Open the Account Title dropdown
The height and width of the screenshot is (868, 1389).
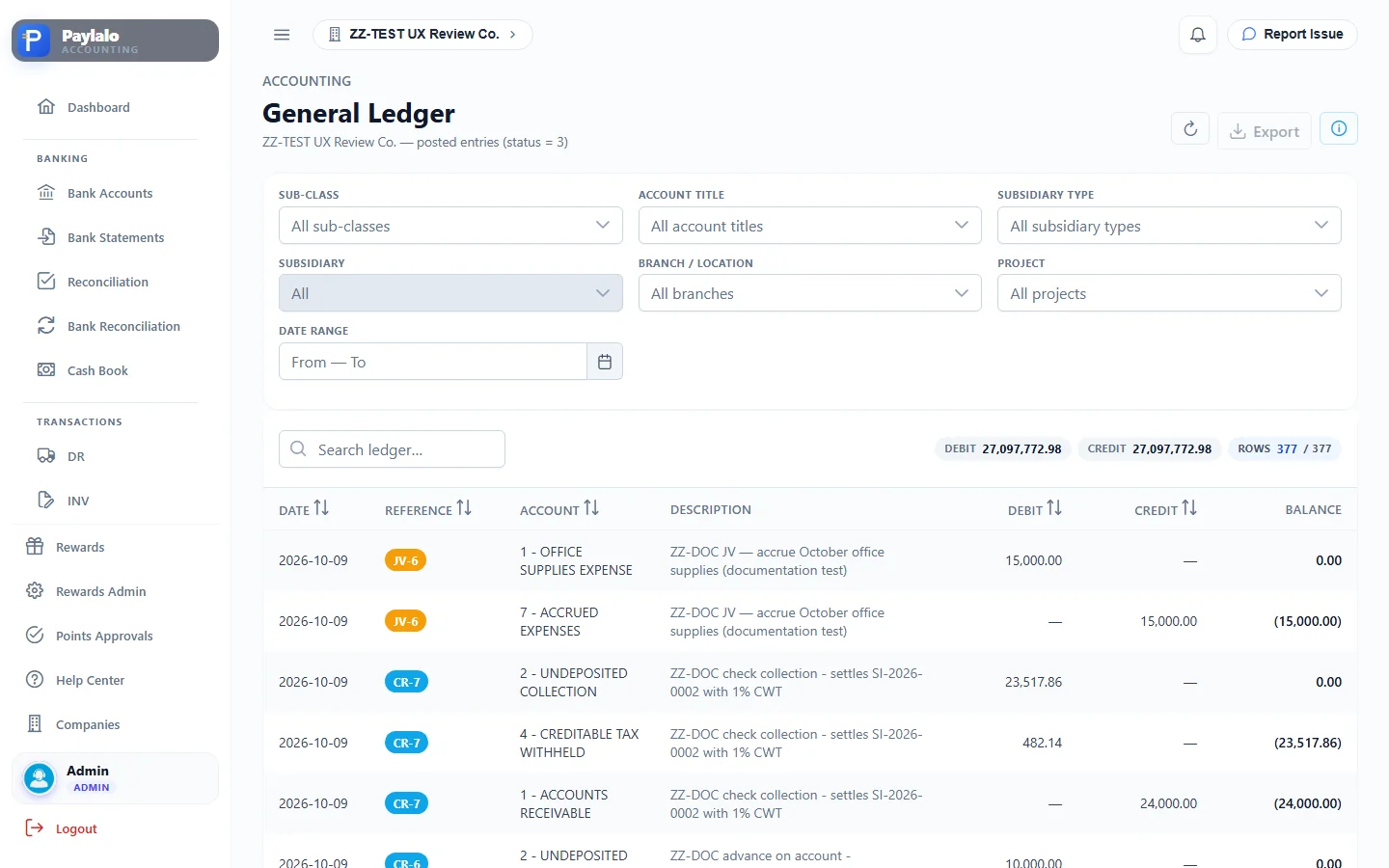(810, 226)
